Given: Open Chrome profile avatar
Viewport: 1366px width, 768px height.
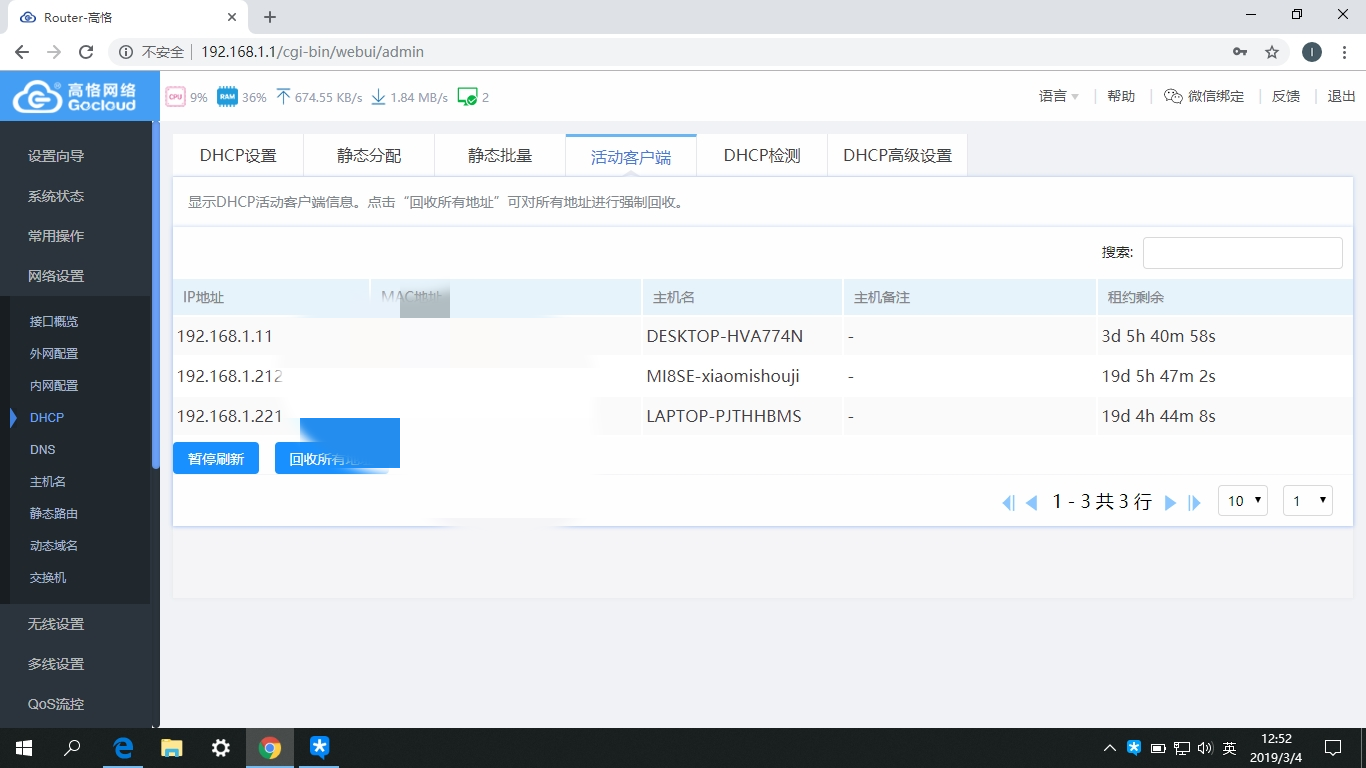Looking at the screenshot, I should point(1312,52).
